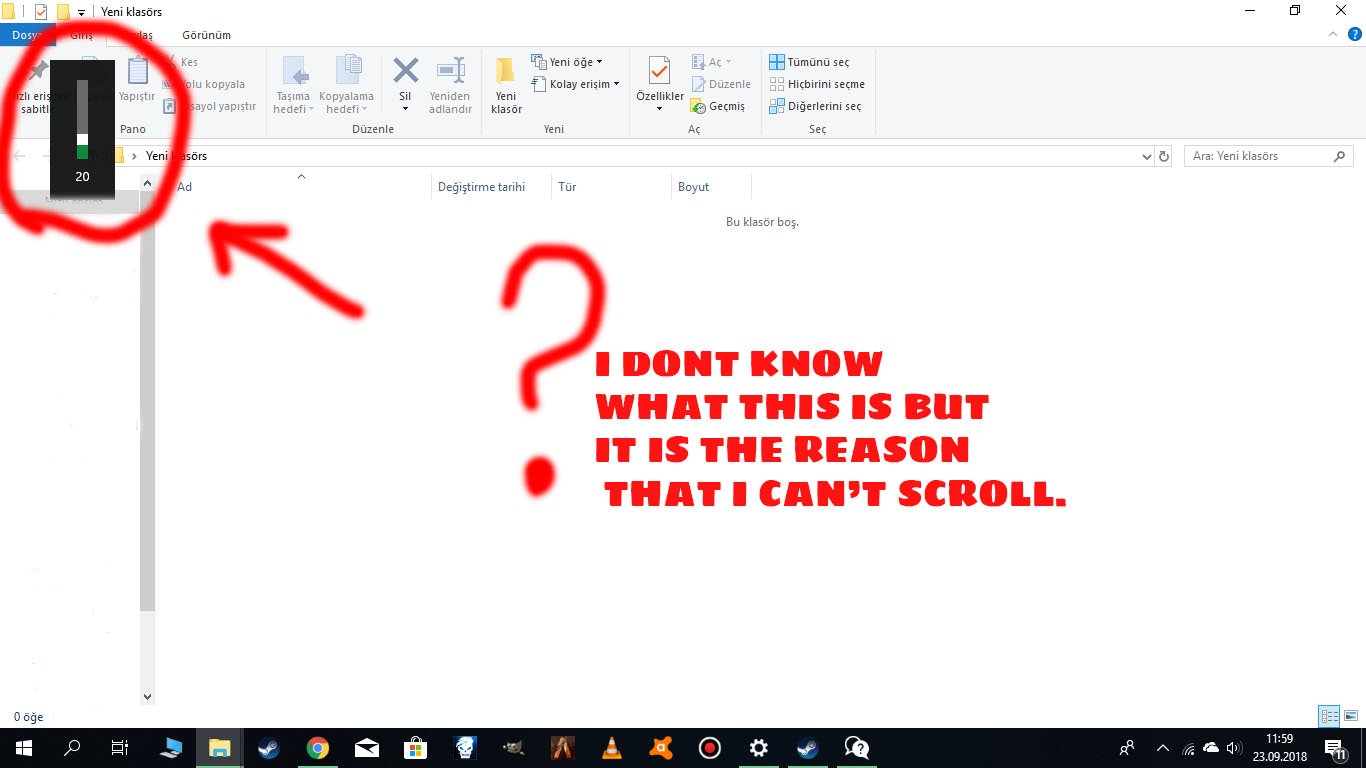Click the Yeni klasörs breadcrumb in address bar

tap(177, 156)
